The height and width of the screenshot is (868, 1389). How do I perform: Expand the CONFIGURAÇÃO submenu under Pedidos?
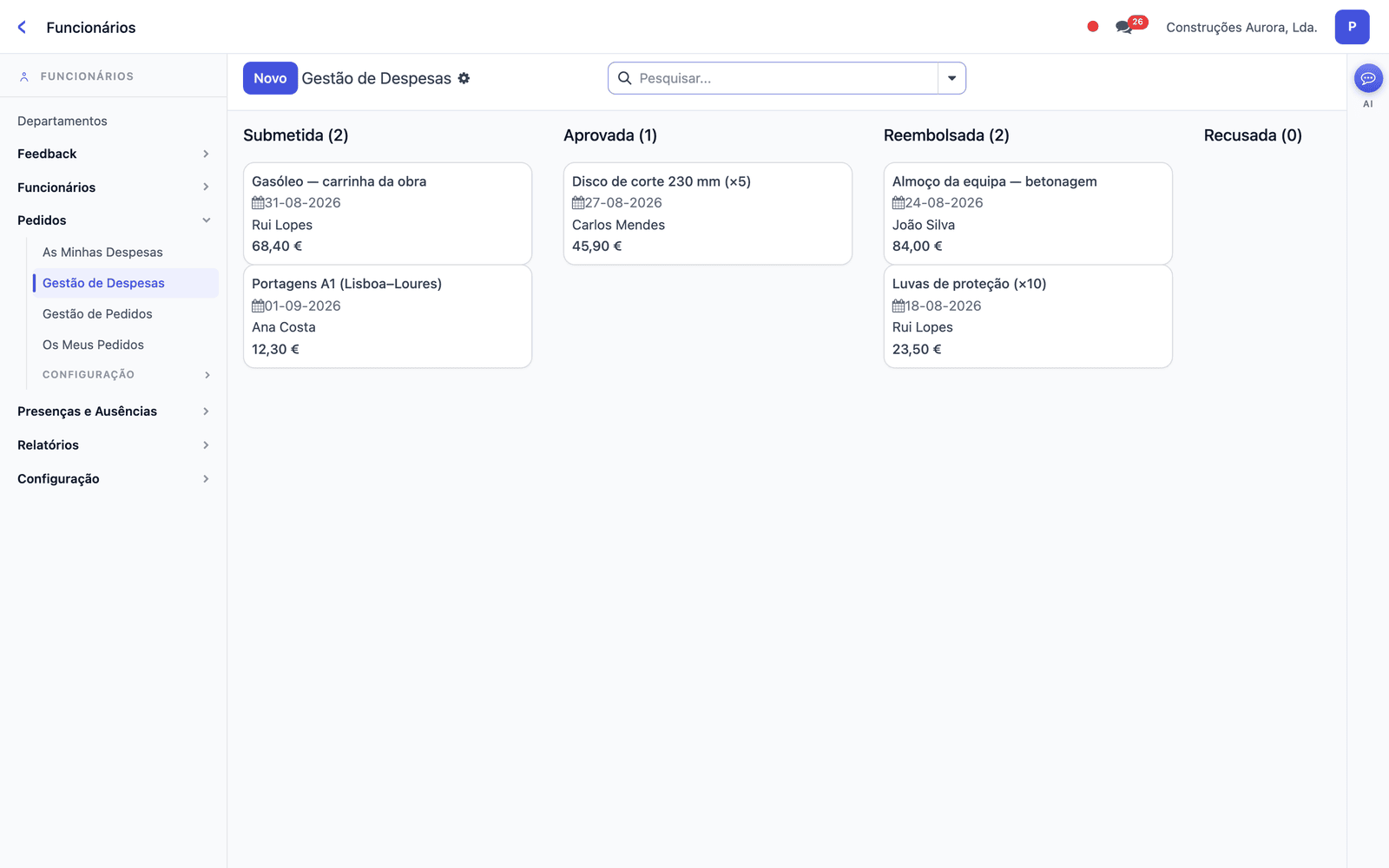126,375
